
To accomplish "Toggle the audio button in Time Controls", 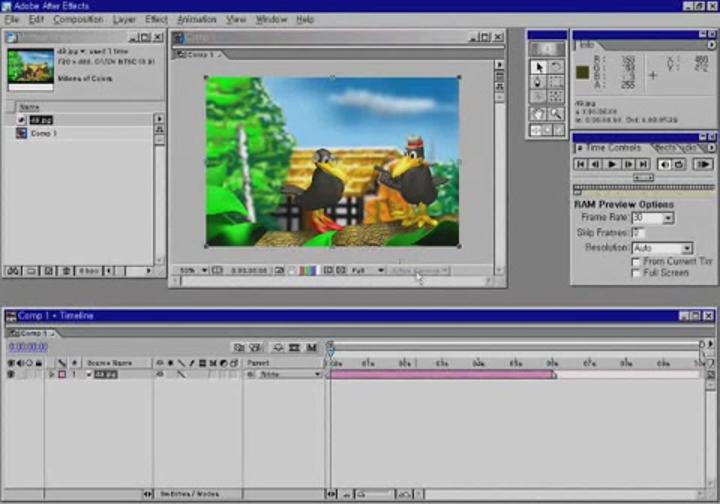I will click(x=664, y=164).
